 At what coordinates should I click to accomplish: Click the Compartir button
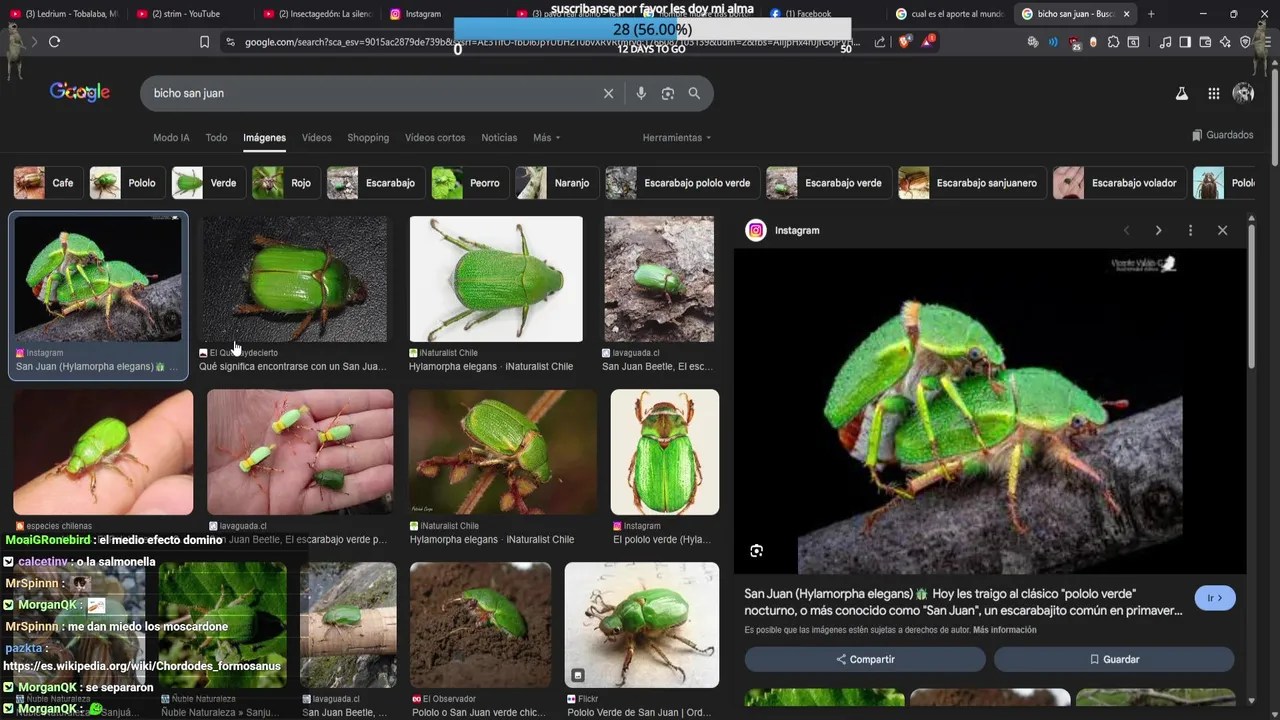click(x=865, y=659)
